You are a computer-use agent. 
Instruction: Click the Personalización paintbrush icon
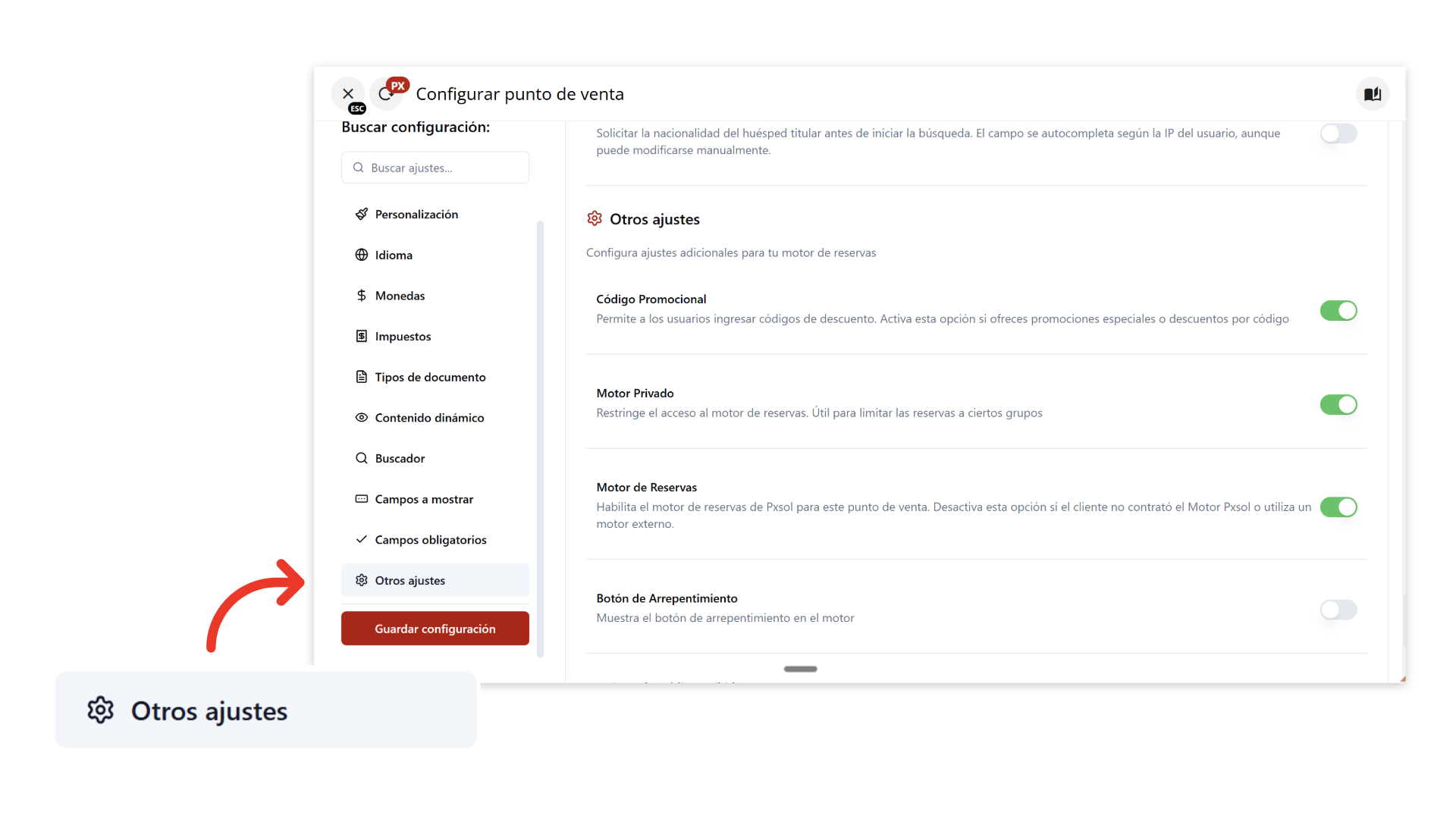point(362,215)
